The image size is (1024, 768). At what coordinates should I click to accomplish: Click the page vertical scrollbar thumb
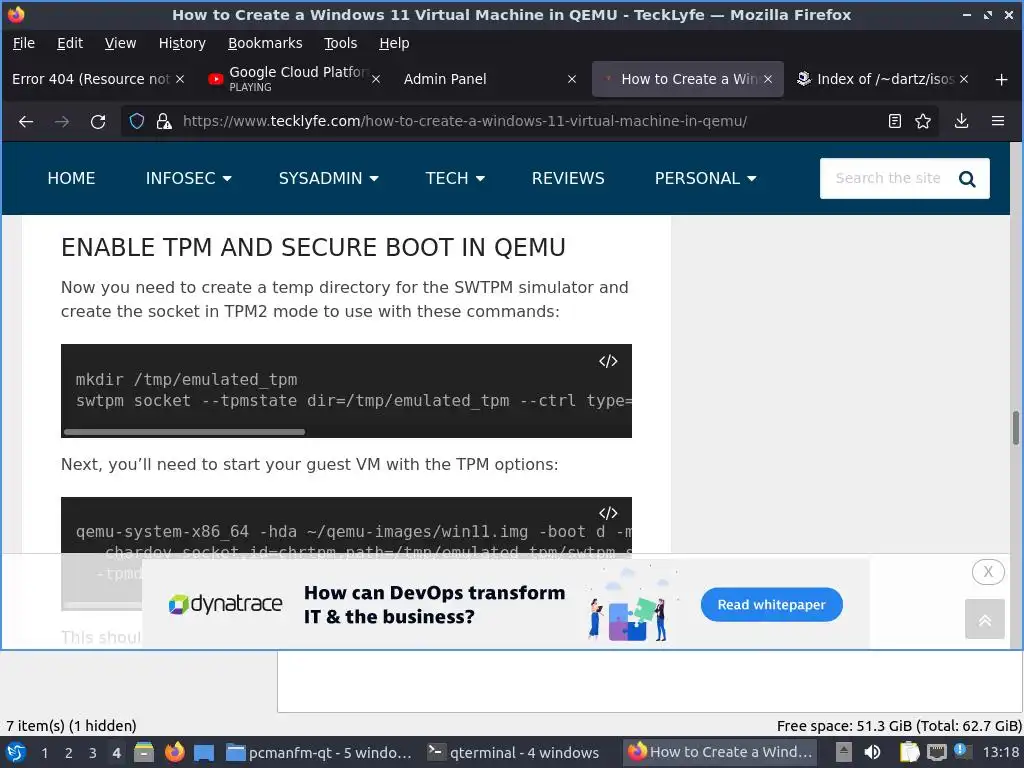tap(1016, 428)
